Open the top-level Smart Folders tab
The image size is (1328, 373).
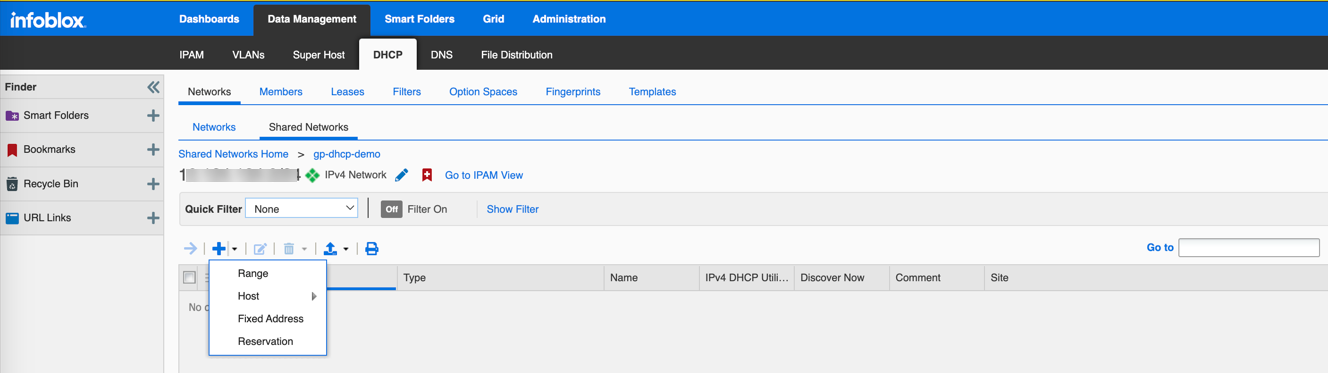419,19
